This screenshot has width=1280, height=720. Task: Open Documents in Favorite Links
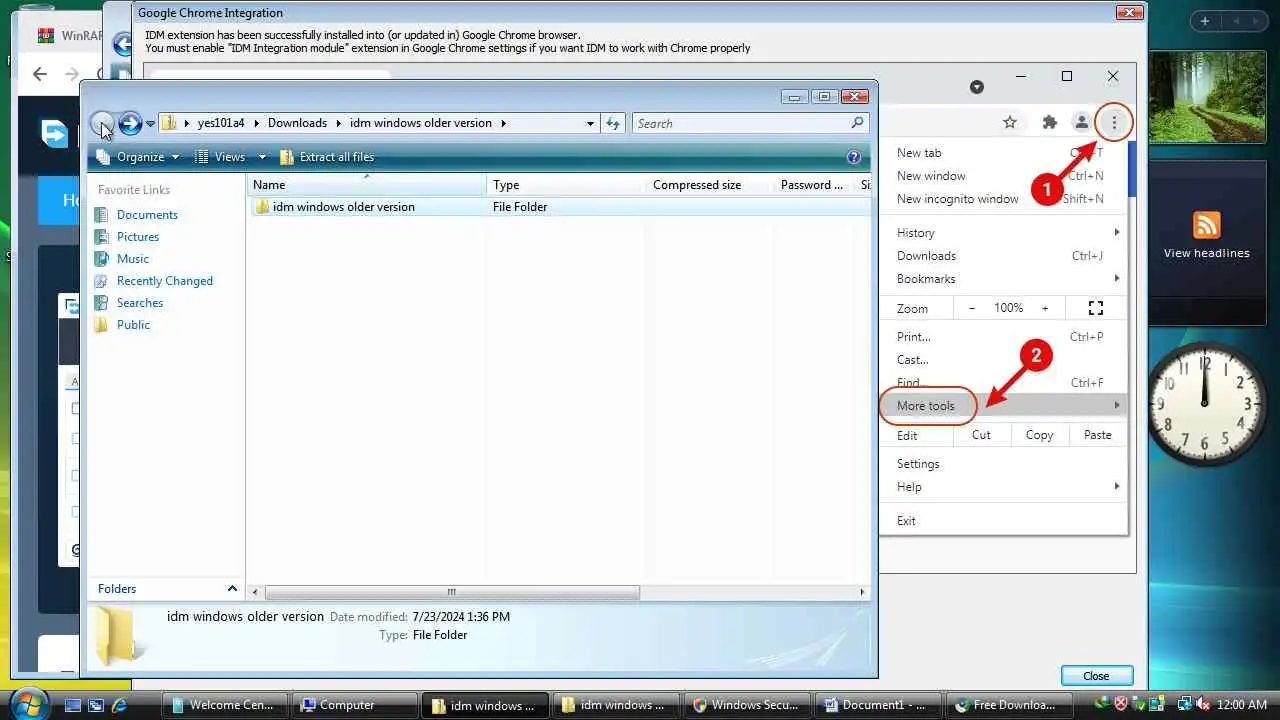[147, 215]
